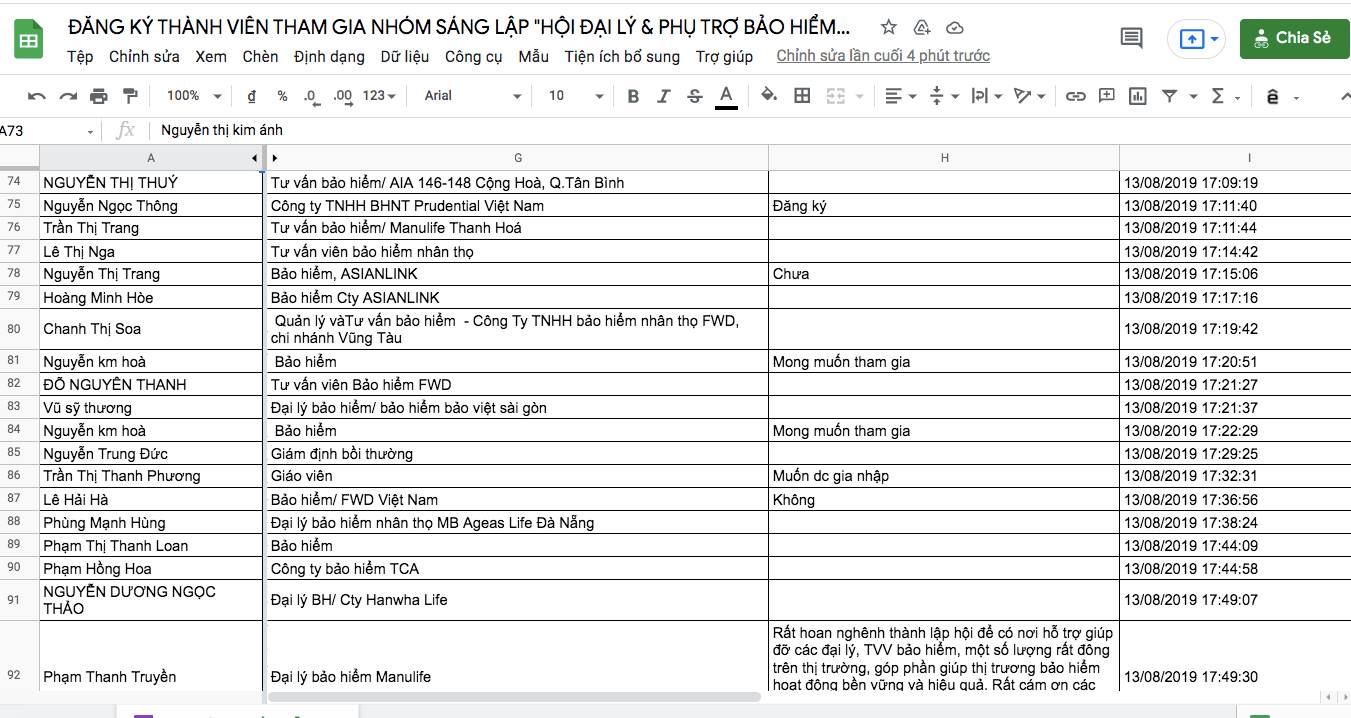Select column H header
Image resolution: width=1351 pixels, height=718 pixels.
[944, 158]
